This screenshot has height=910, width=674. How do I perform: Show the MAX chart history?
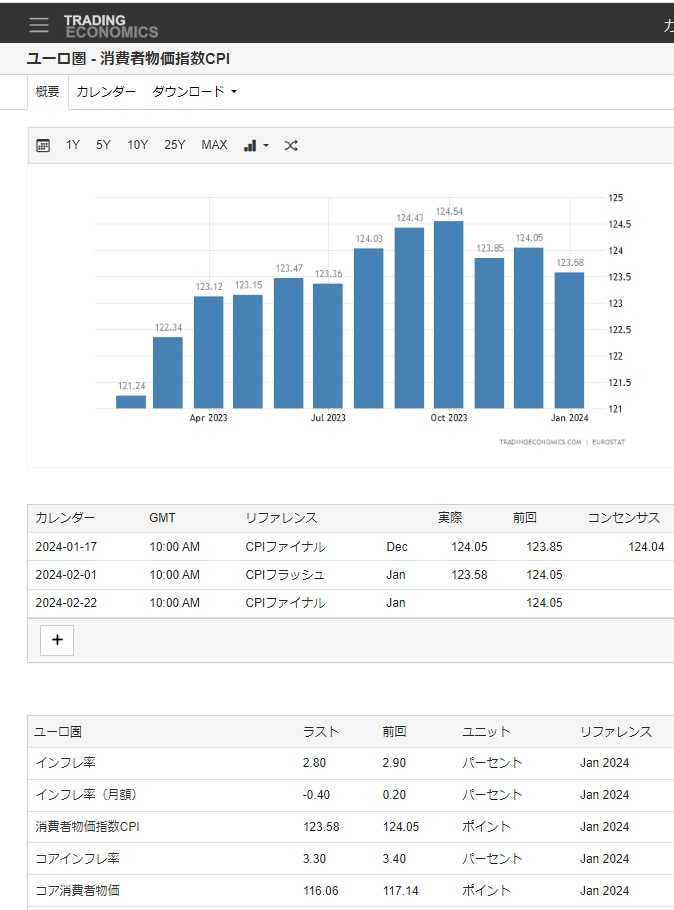click(x=214, y=146)
